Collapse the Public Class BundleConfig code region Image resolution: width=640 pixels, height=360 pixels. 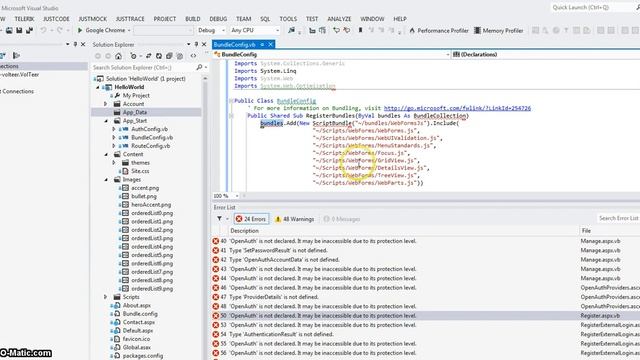coord(231,101)
